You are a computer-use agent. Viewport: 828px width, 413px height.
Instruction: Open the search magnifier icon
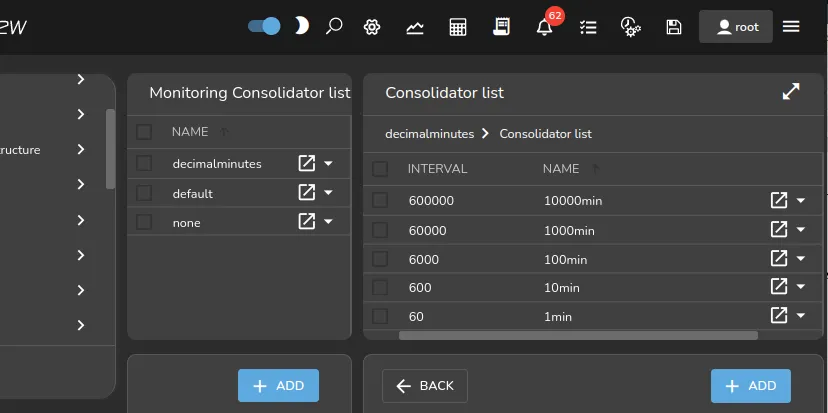click(x=334, y=26)
